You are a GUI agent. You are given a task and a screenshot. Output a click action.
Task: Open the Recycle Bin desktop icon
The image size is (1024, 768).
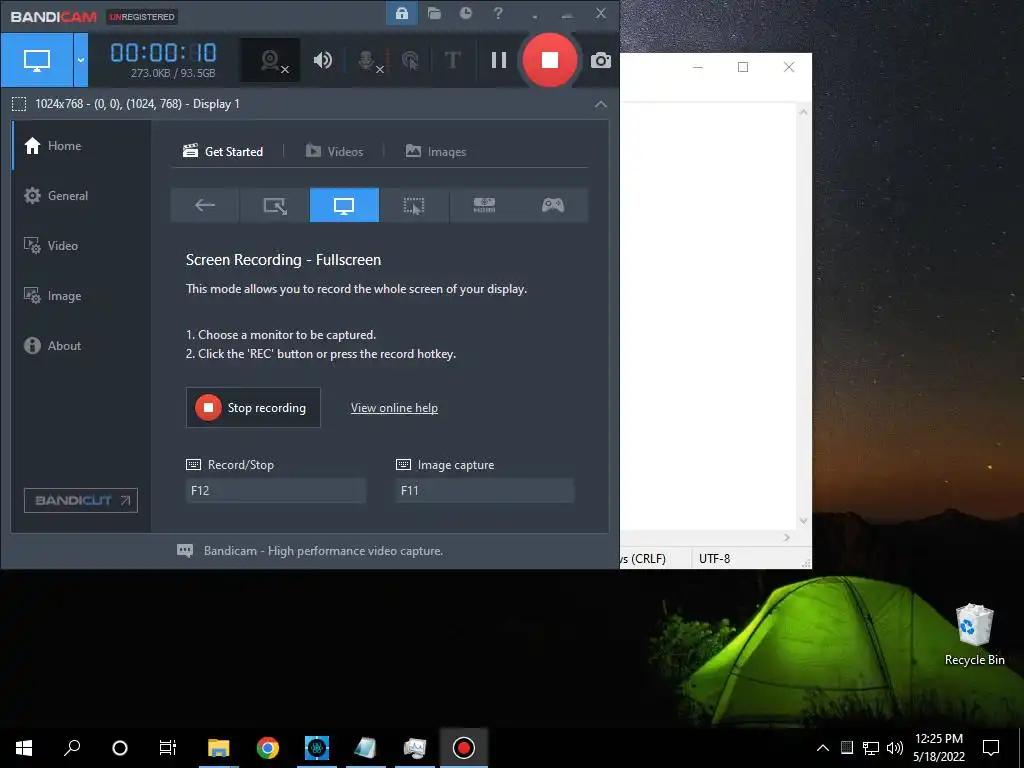coord(974,635)
